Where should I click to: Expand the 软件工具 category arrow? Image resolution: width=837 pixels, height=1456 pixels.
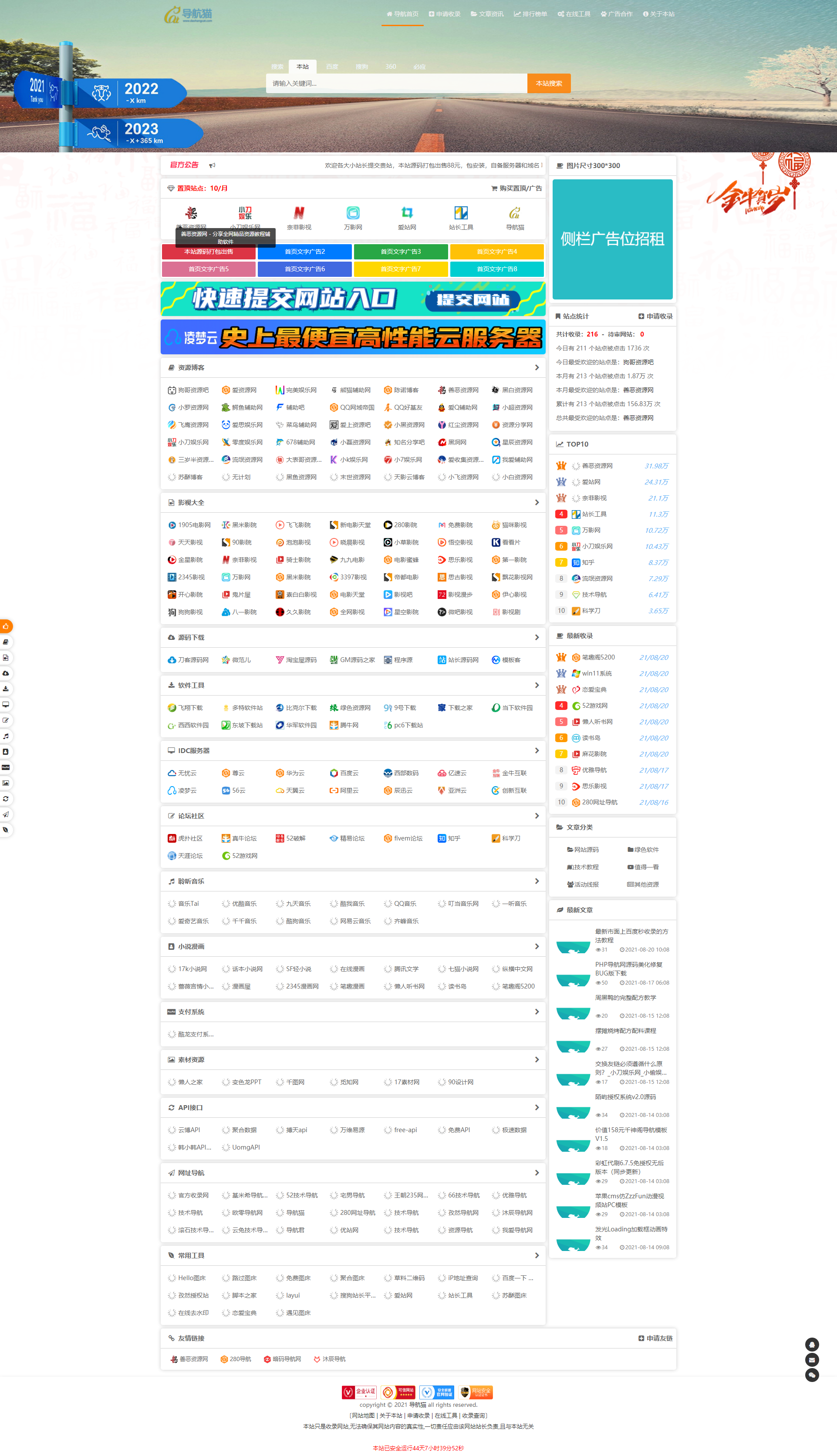537,686
